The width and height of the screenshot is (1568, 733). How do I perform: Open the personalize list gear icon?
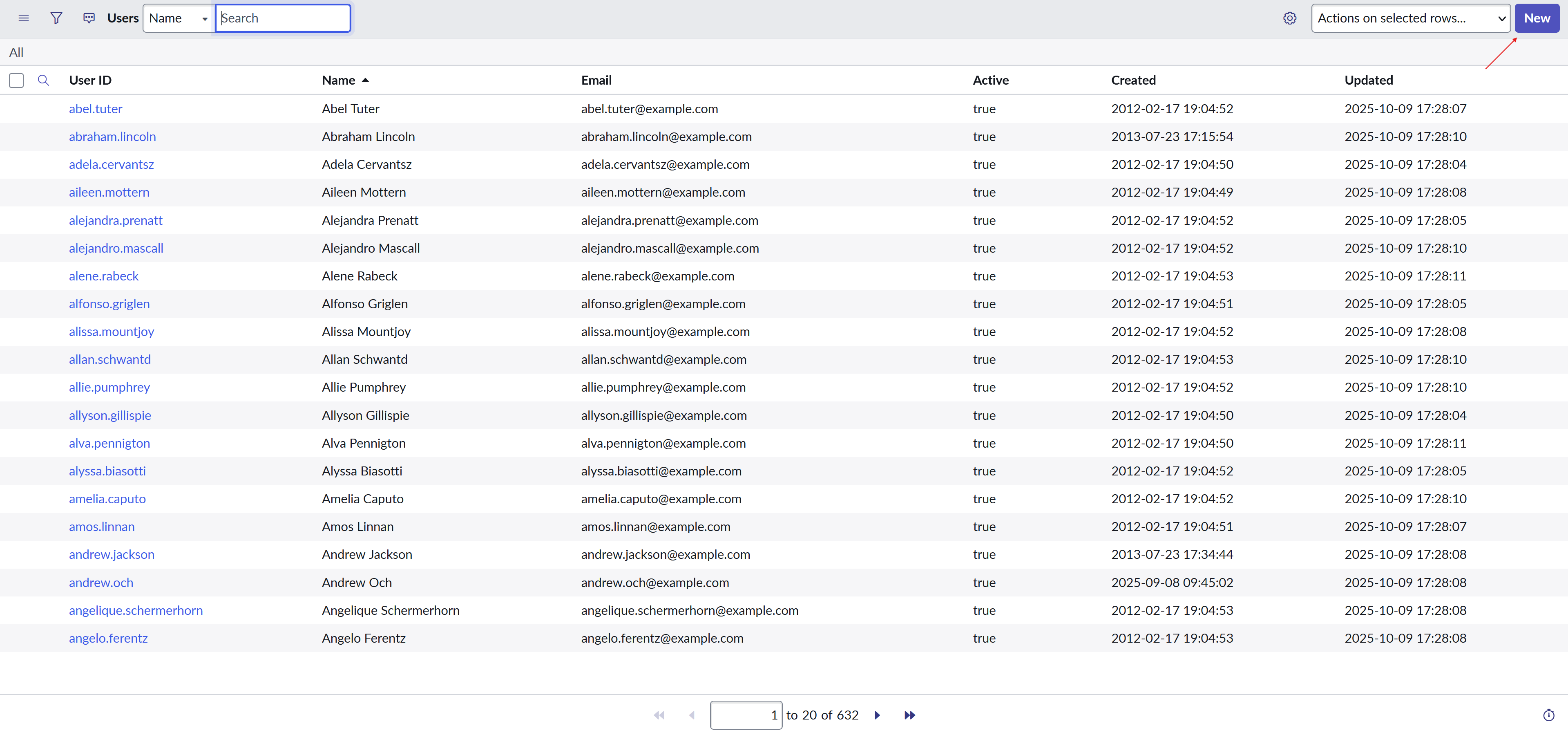(x=1289, y=18)
